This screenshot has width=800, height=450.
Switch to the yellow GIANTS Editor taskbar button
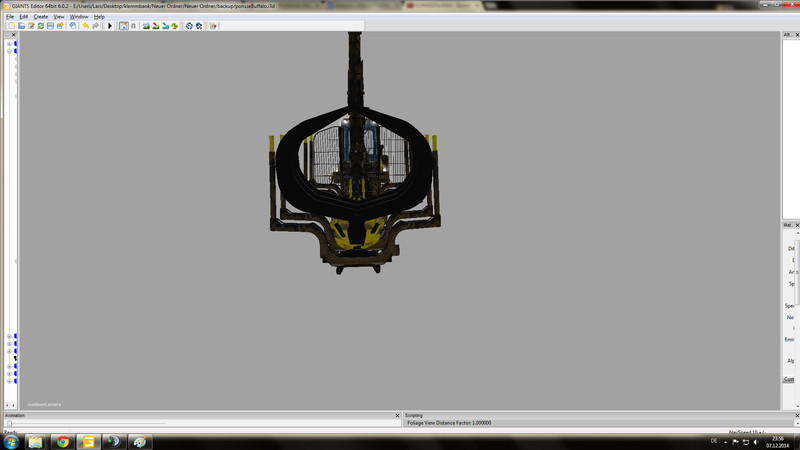coord(89,442)
